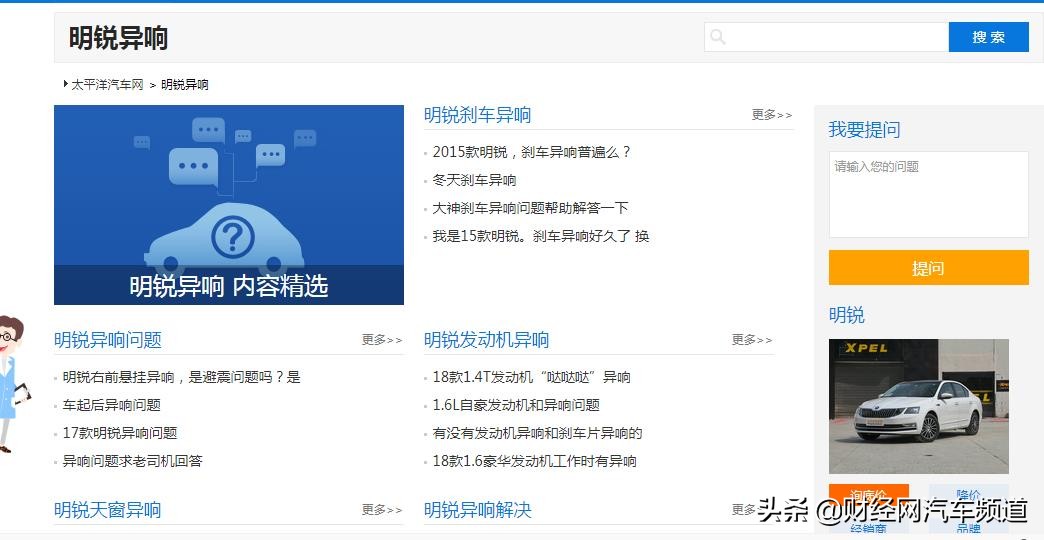Viewport: 1044px width, 540px height.
Task: Click the orange 提问 button
Action: 928,268
